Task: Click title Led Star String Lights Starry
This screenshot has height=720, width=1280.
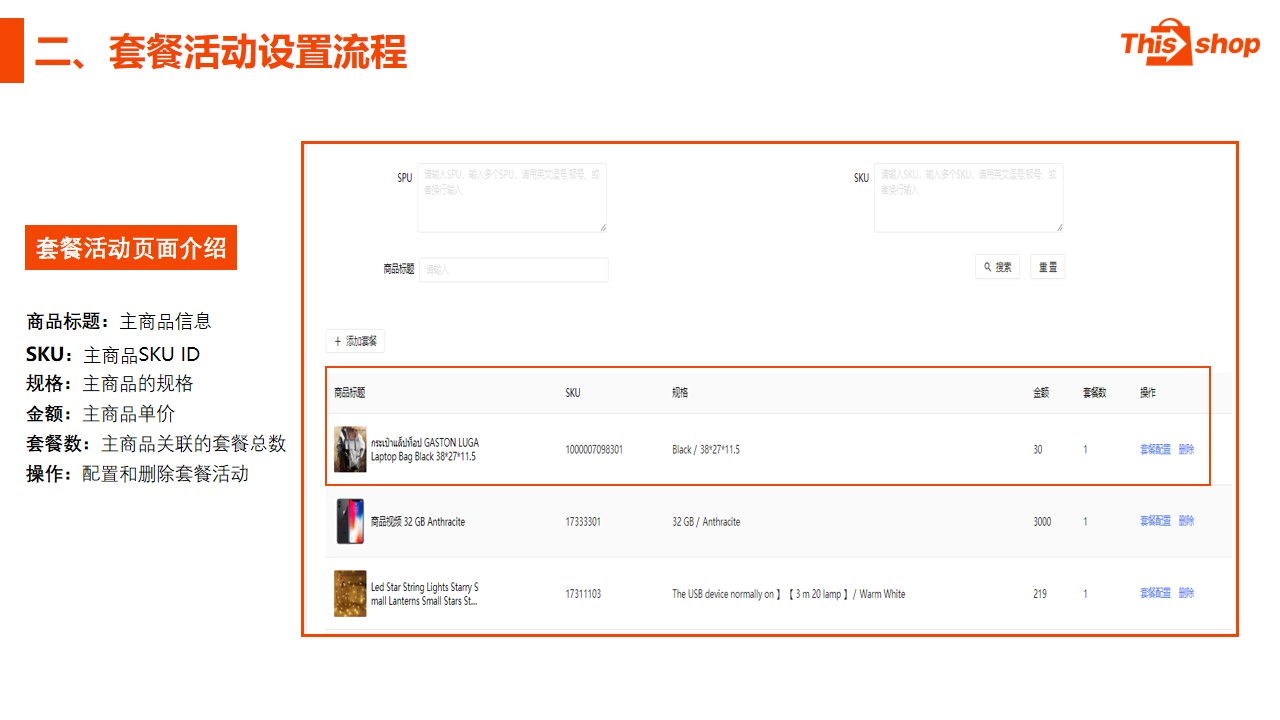Action: tap(425, 594)
